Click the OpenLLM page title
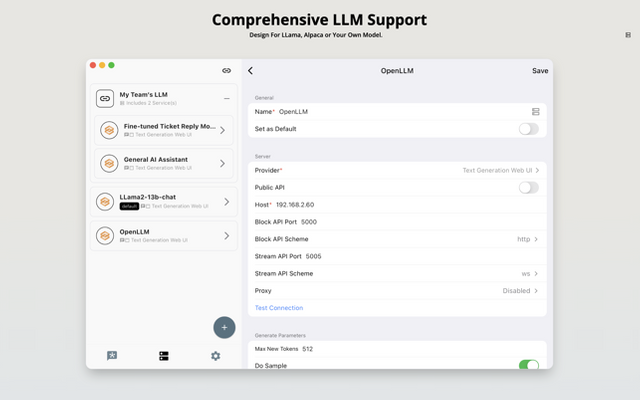The width and height of the screenshot is (640, 400). click(397, 71)
